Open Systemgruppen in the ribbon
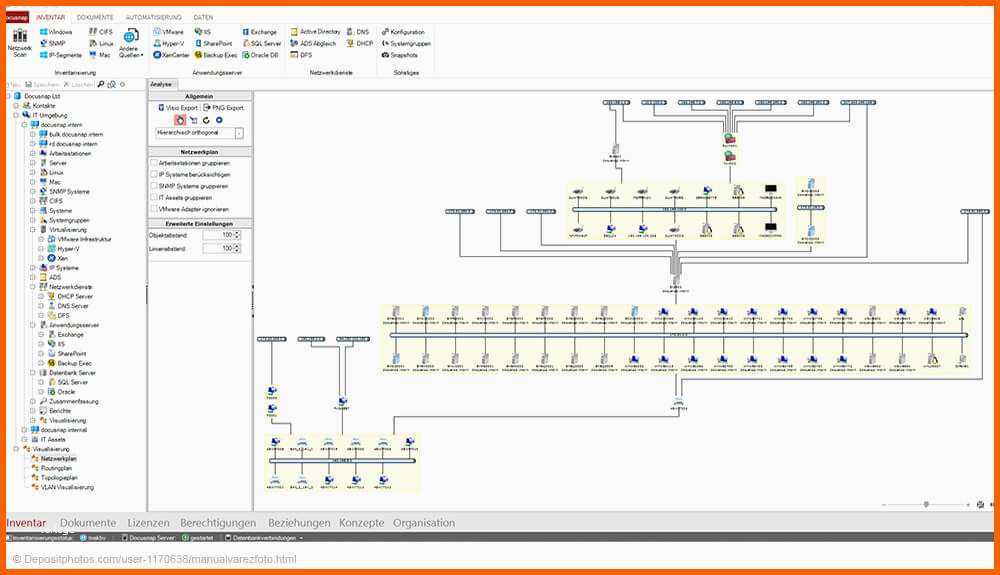1000x575 pixels. tap(406, 43)
